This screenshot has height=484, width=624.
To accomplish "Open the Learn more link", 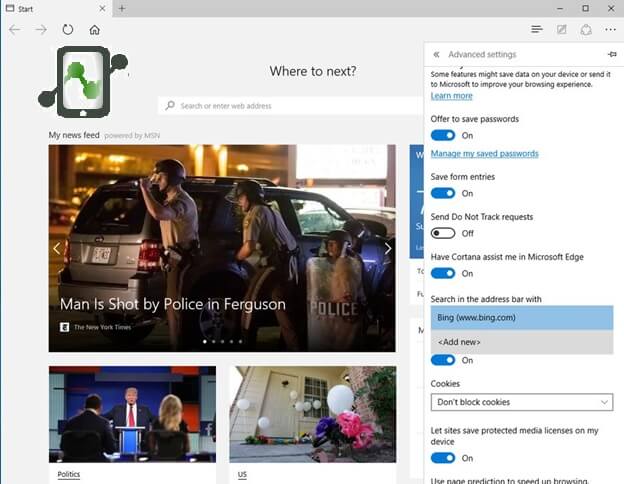I will click(x=452, y=96).
